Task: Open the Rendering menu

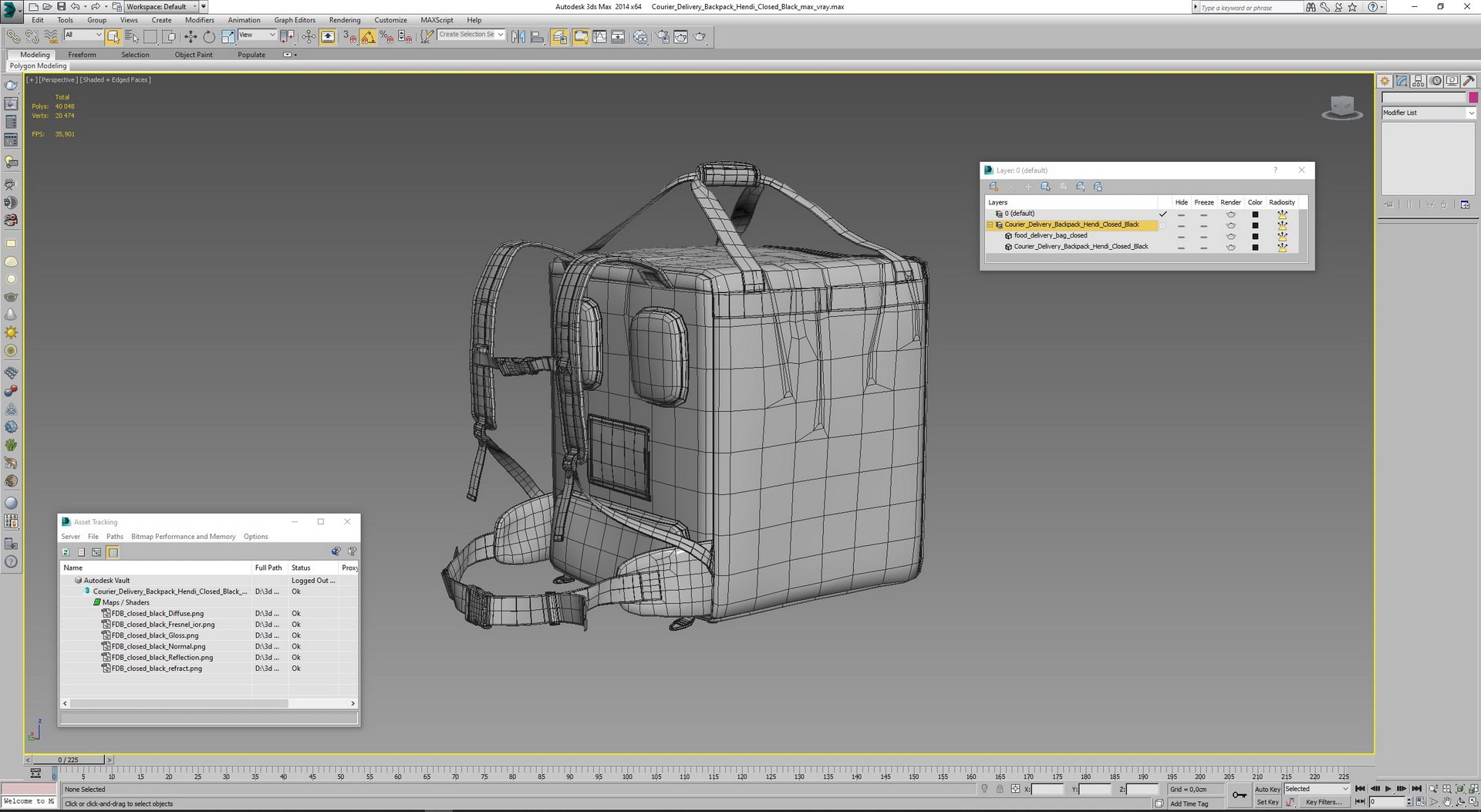Action: click(345, 20)
